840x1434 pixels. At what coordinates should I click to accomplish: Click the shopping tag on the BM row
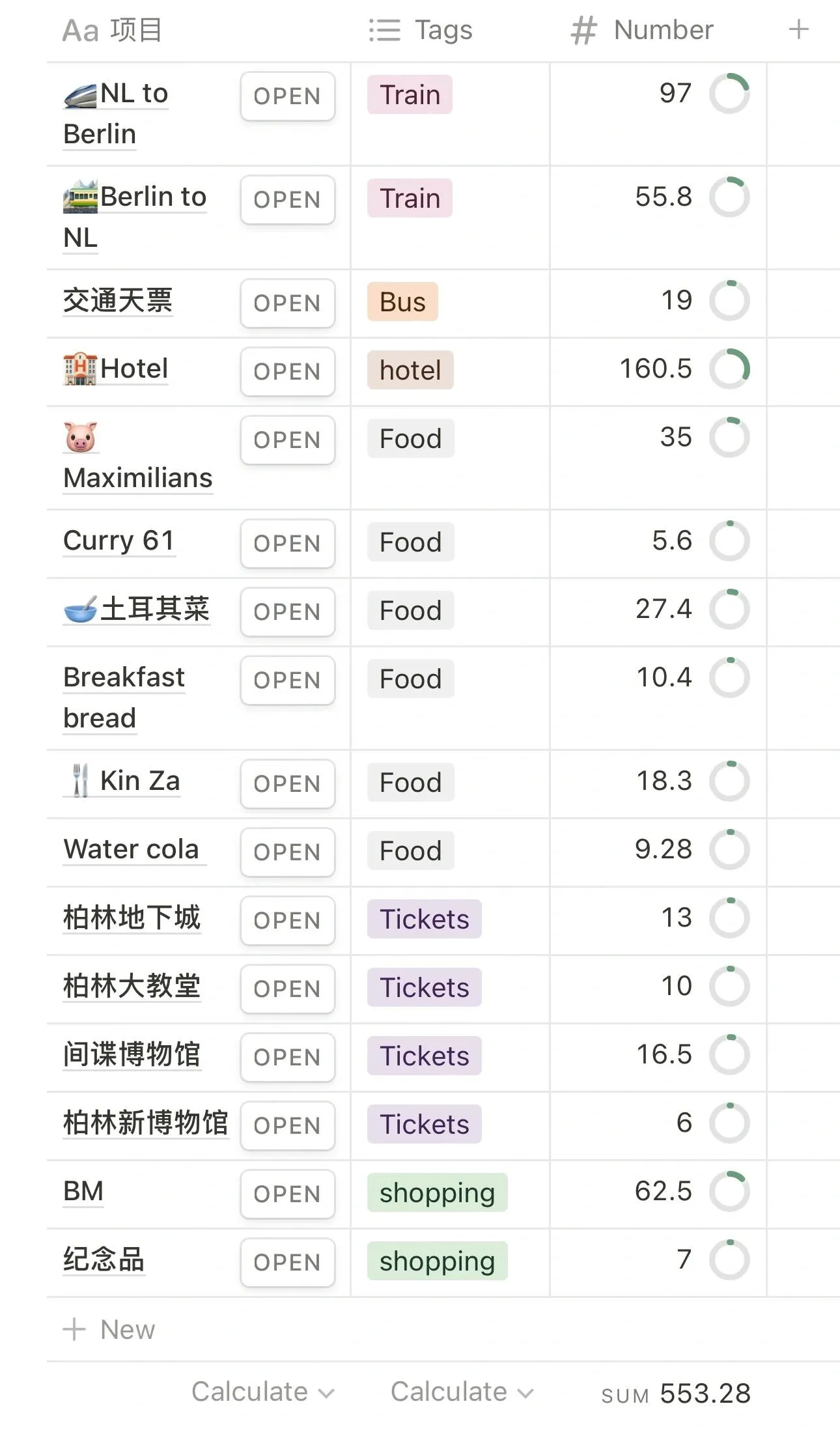pos(437,1192)
